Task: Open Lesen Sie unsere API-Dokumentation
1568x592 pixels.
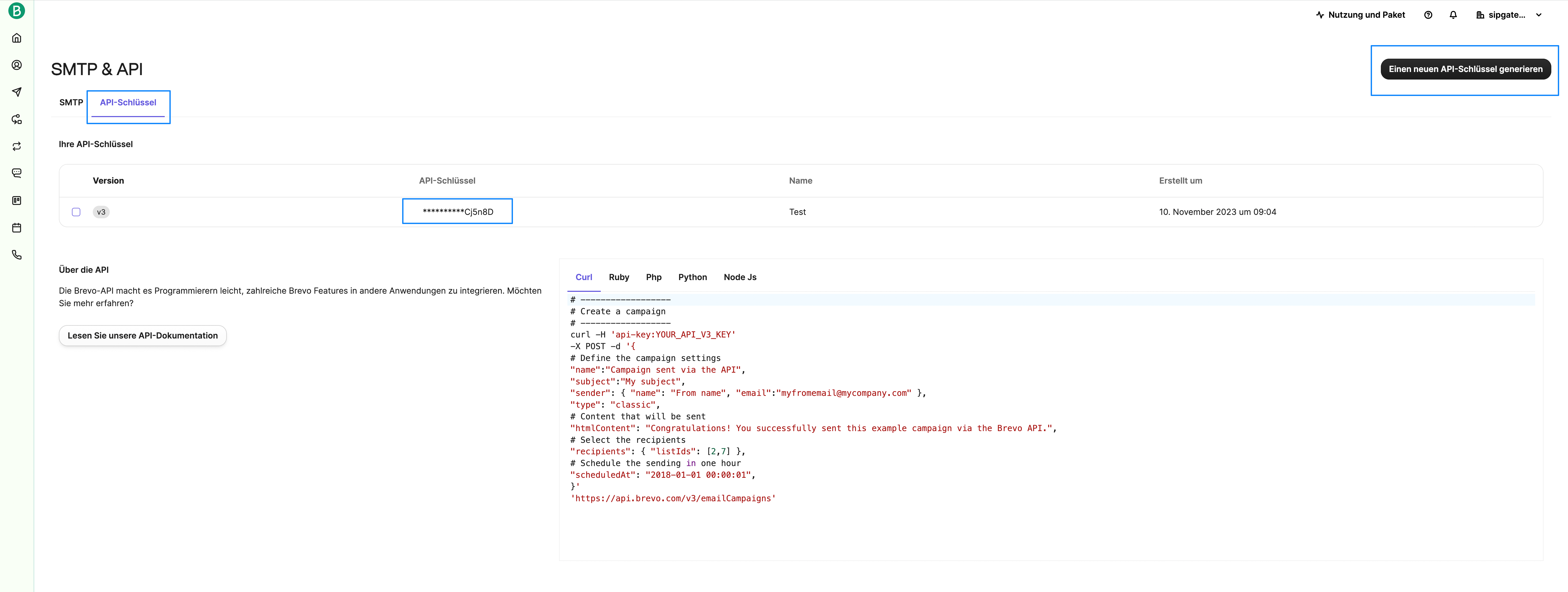Action: pos(142,336)
